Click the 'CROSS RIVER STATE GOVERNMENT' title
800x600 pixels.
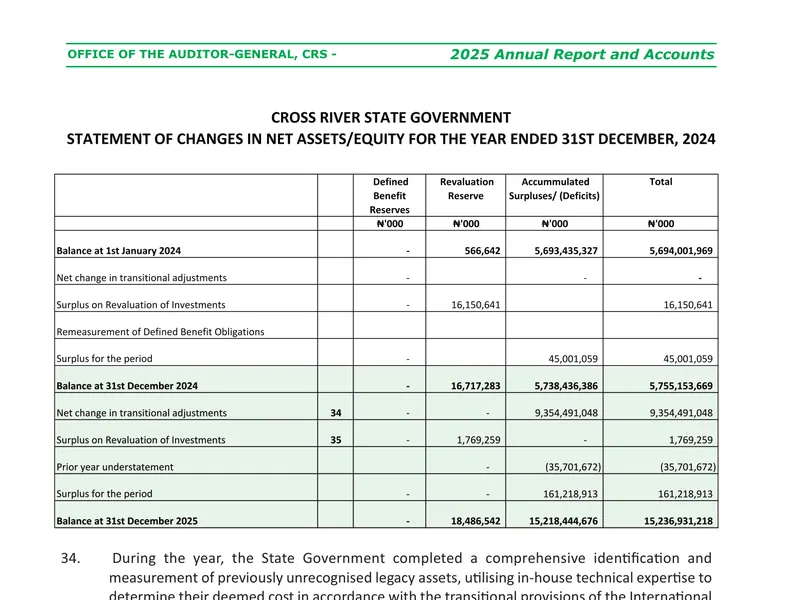(x=391, y=118)
